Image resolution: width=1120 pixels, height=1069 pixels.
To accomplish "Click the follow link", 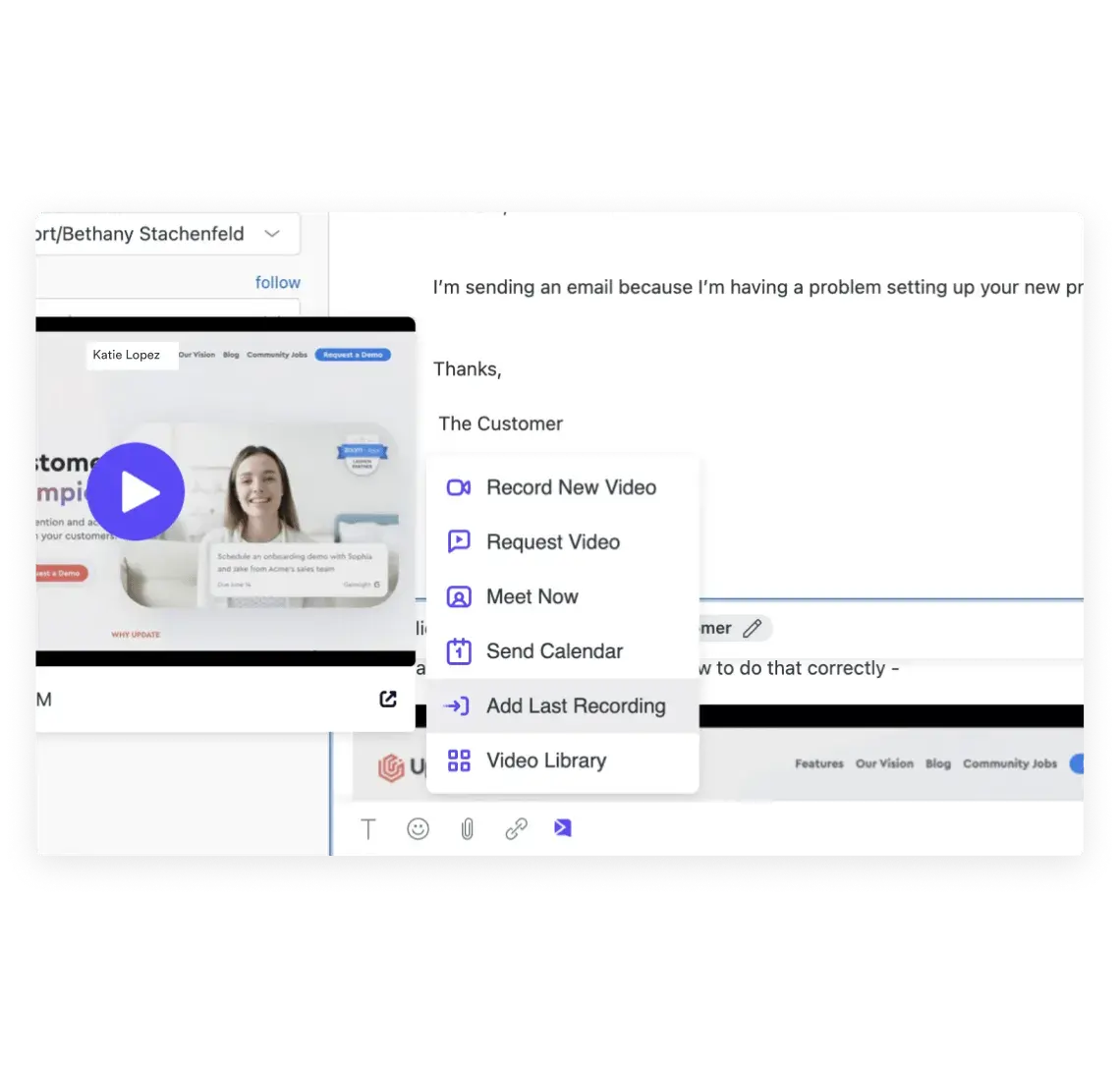I will point(278,282).
